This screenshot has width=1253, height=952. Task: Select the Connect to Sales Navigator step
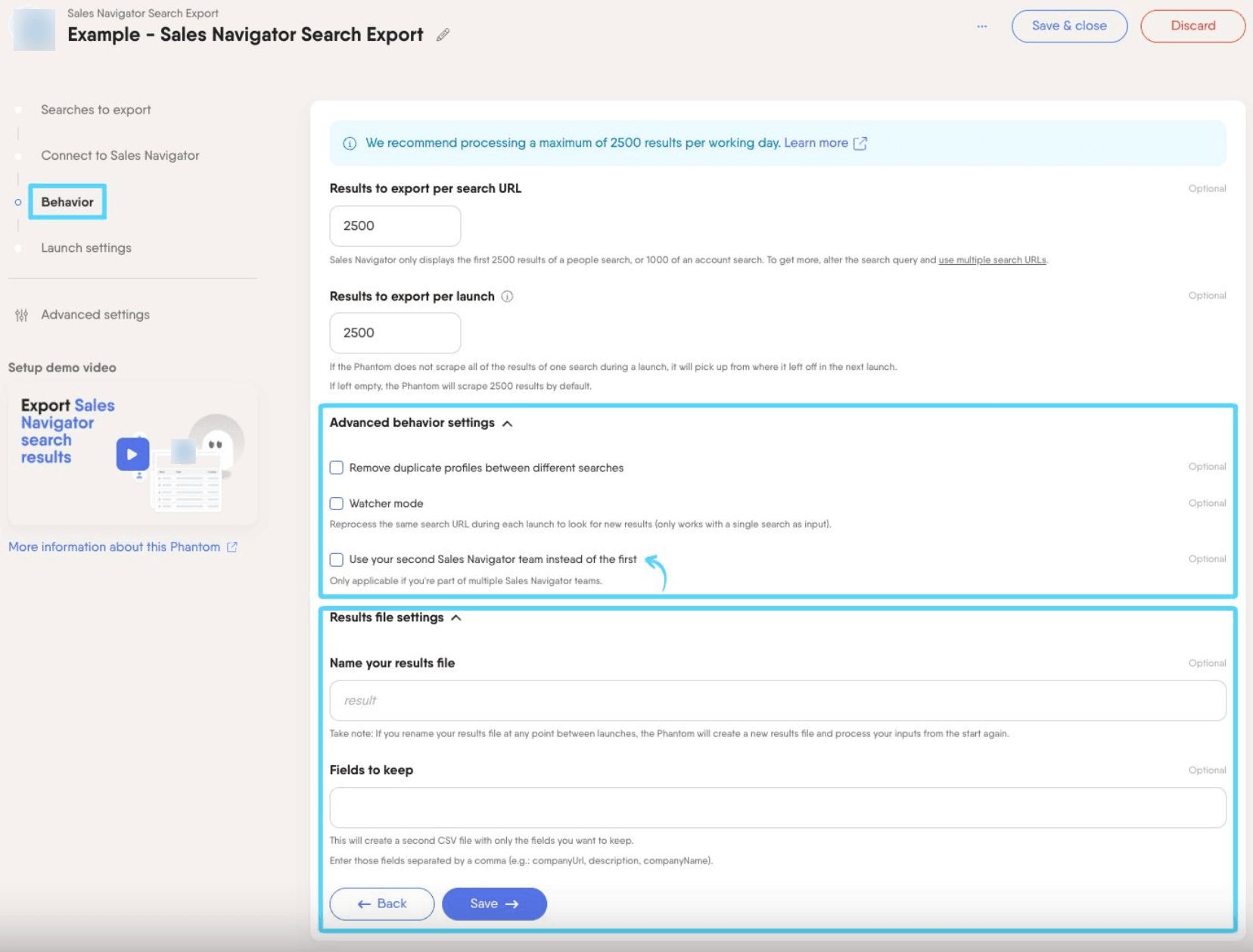120,156
